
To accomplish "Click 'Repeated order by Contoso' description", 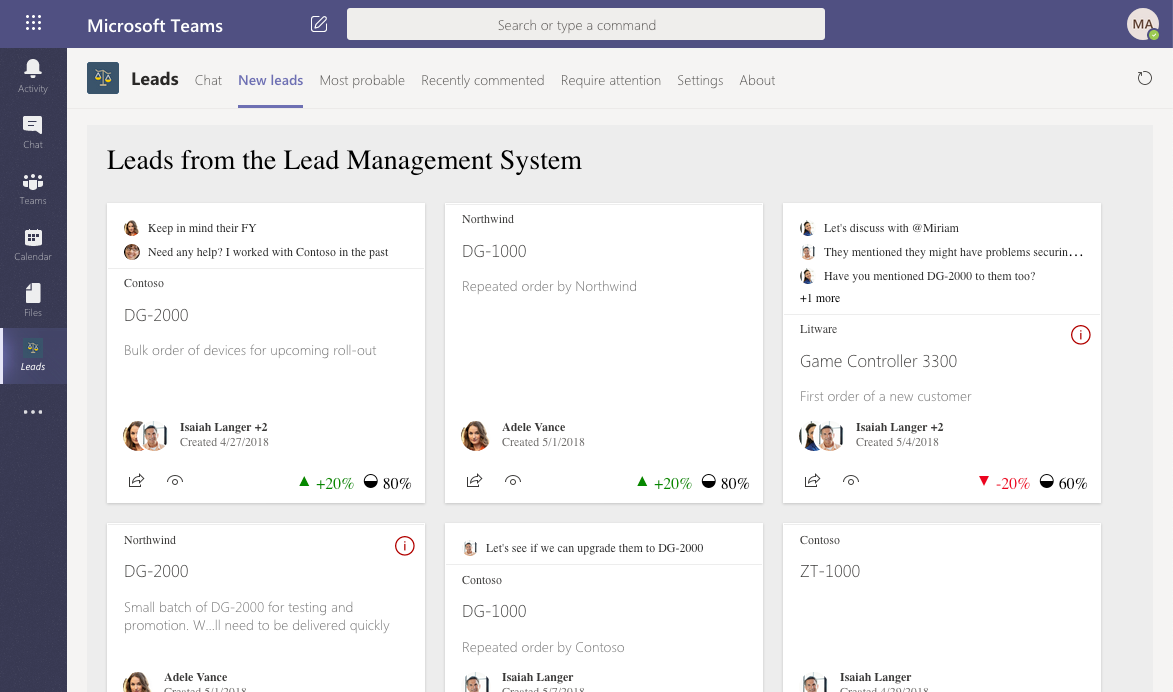I will tap(543, 647).
